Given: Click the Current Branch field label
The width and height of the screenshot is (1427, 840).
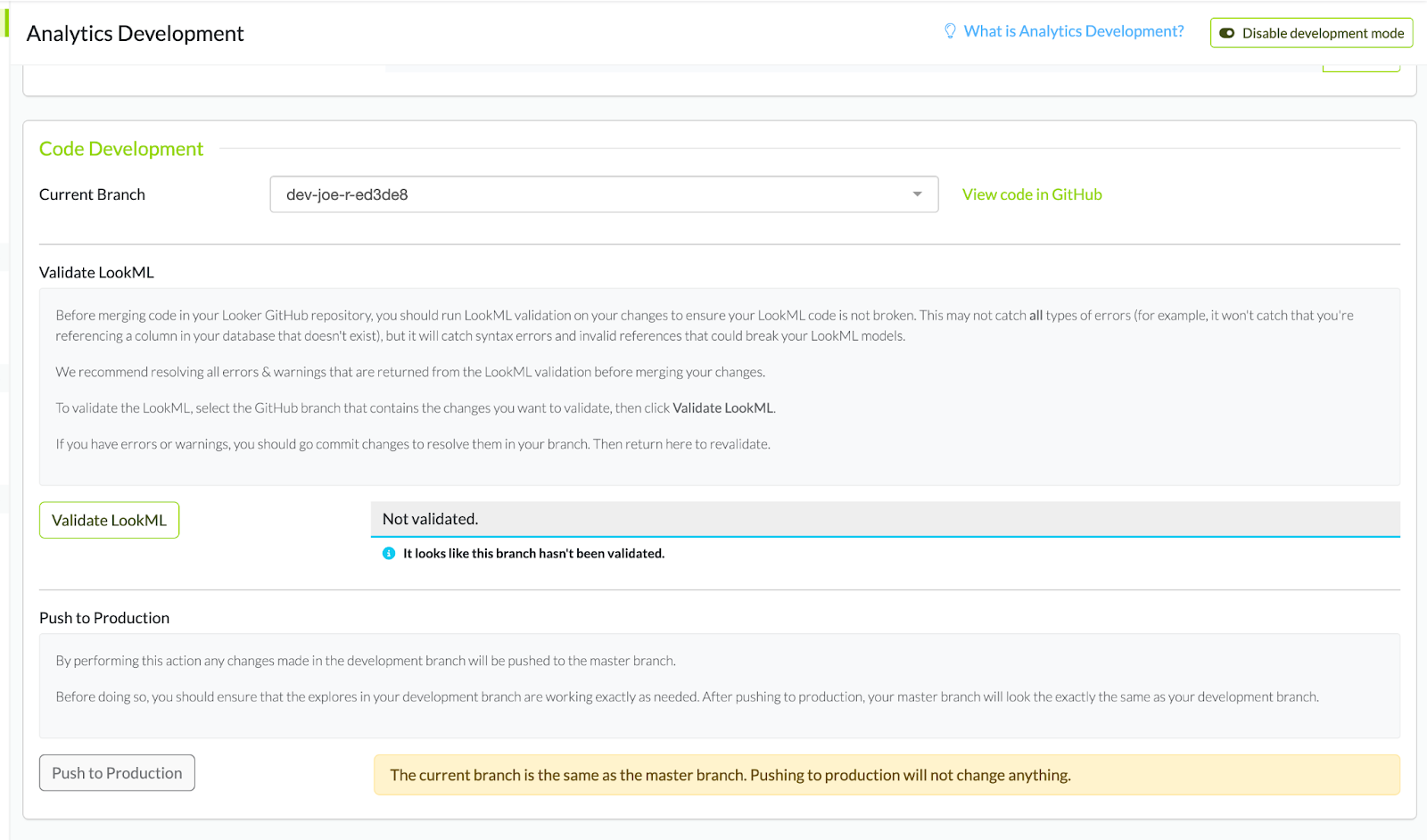Looking at the screenshot, I should pyautogui.click(x=92, y=194).
